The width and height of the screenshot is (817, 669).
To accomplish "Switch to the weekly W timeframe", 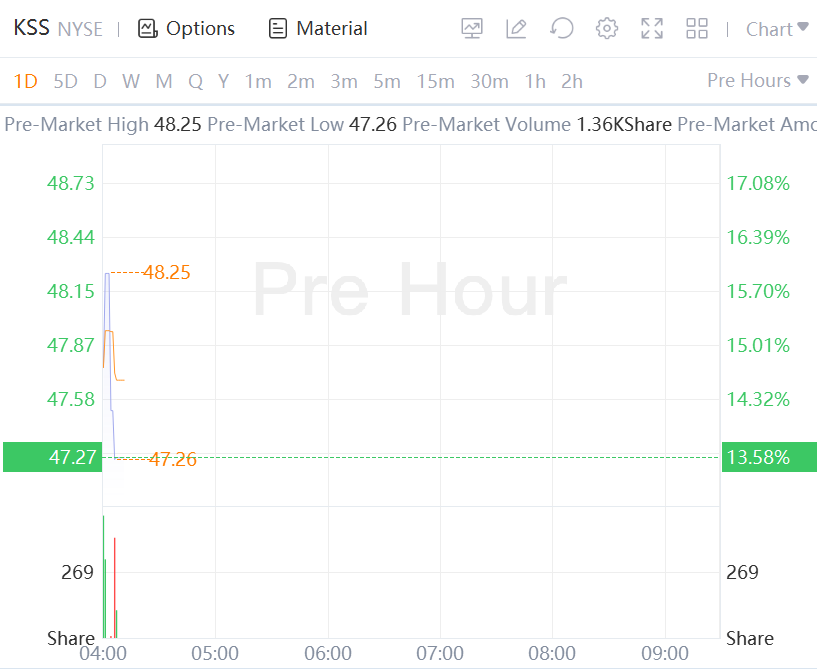I will [131, 81].
